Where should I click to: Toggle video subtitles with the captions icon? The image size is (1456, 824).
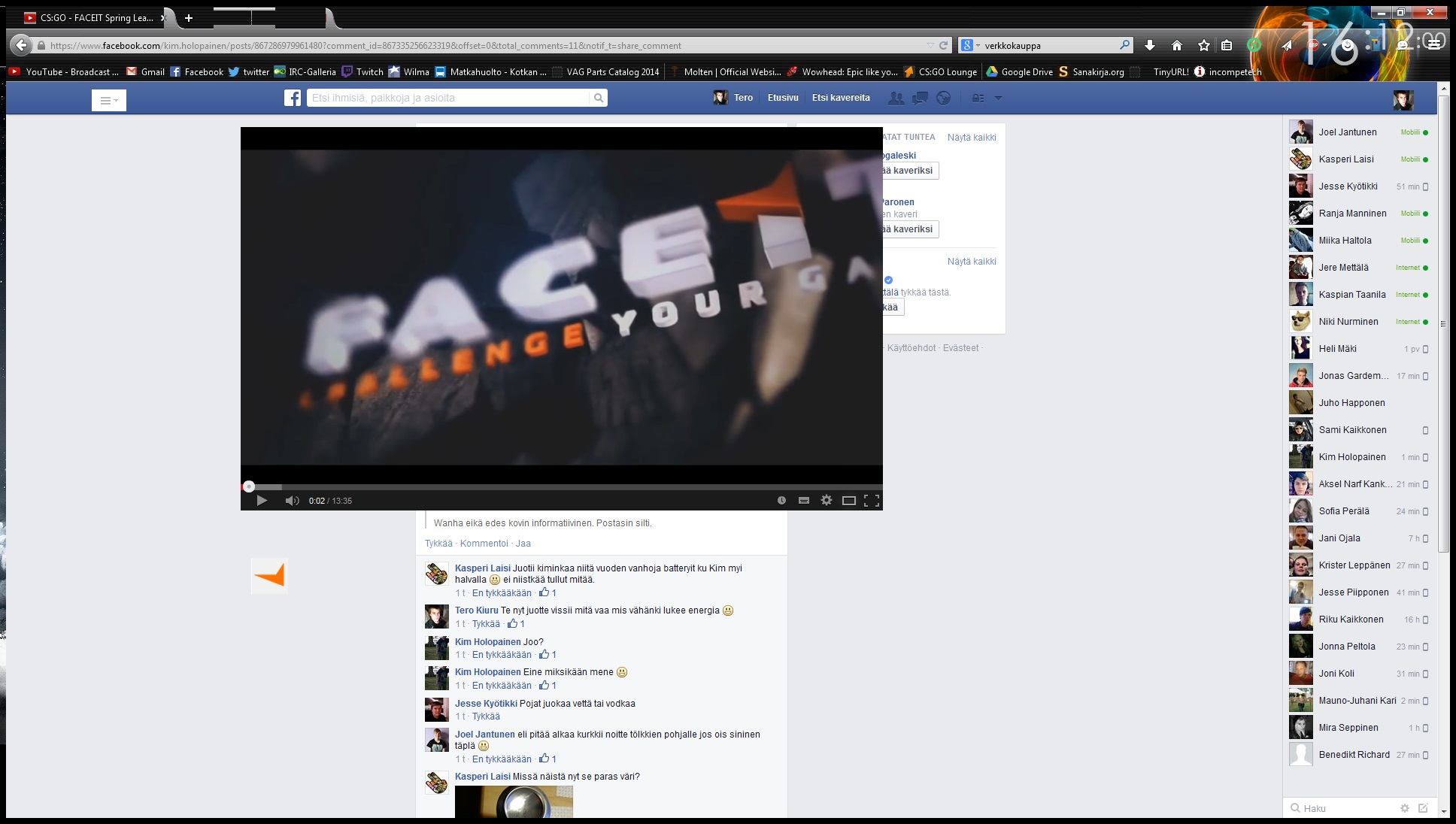click(804, 501)
